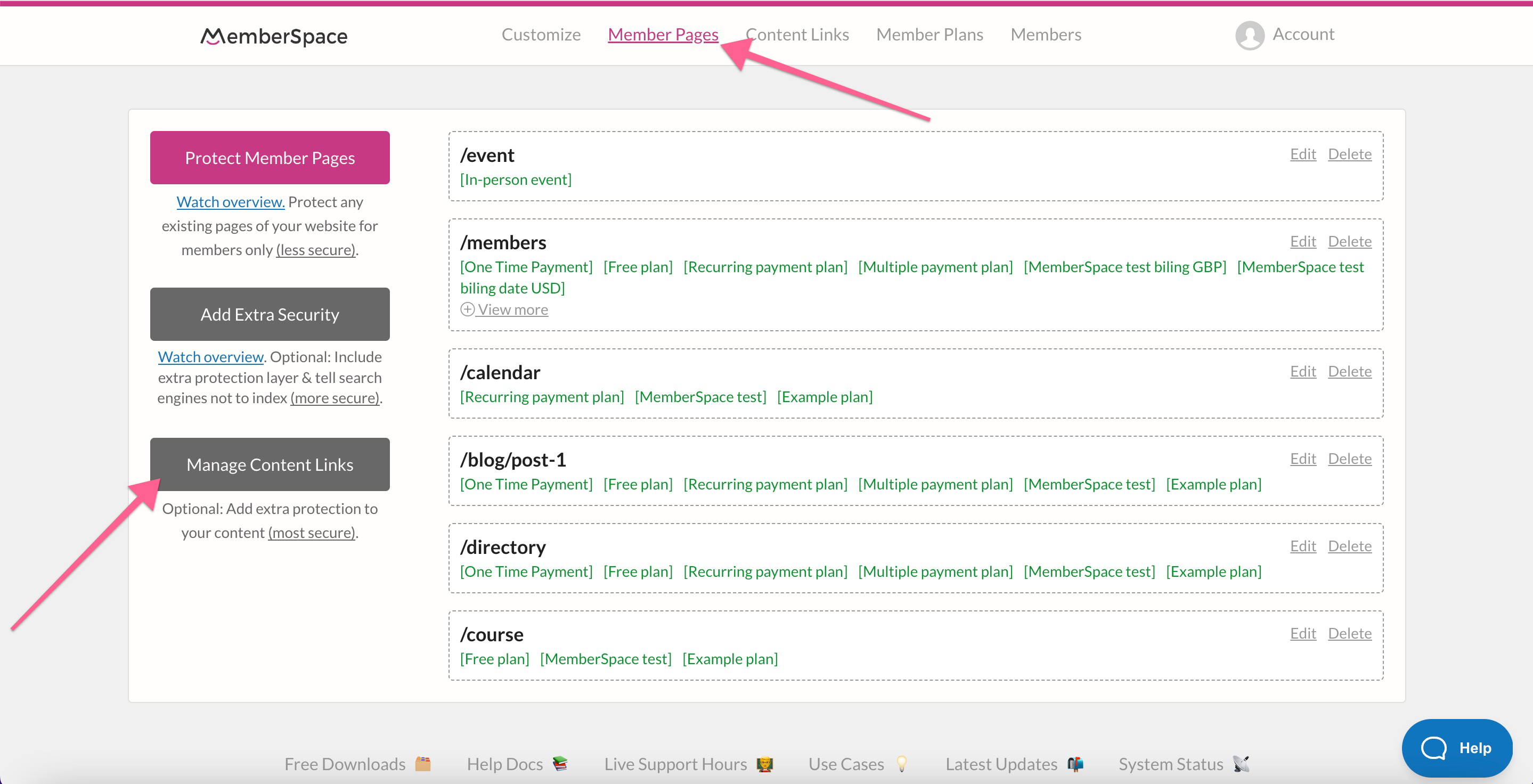Click the [In-person event] plan tag
Screen dimensions: 1533x784
coord(516,179)
